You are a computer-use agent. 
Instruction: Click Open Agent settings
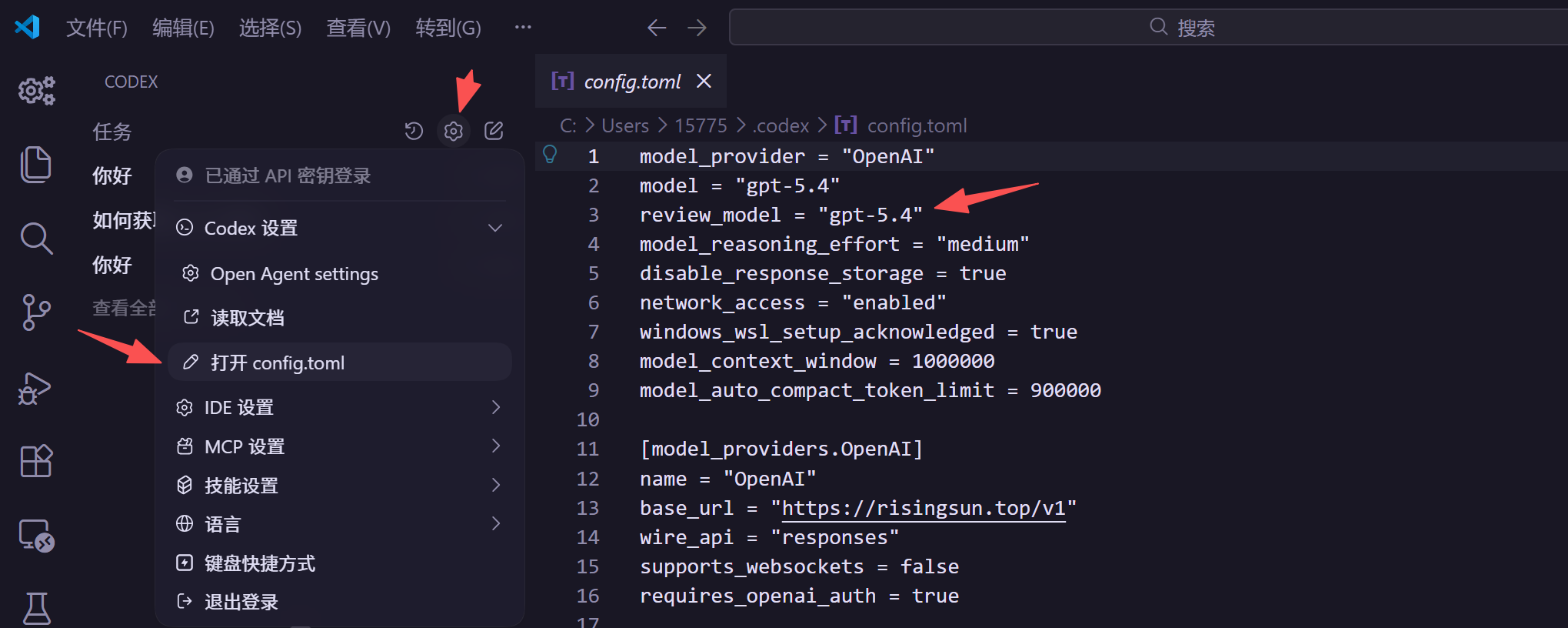tap(294, 274)
